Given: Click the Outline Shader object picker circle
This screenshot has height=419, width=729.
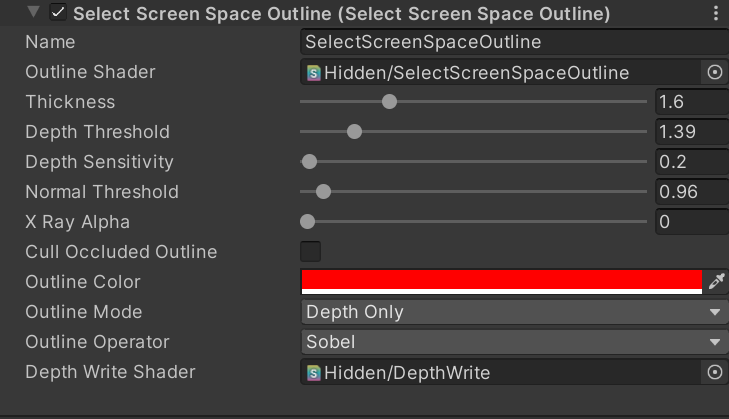Looking at the screenshot, I should (x=714, y=72).
